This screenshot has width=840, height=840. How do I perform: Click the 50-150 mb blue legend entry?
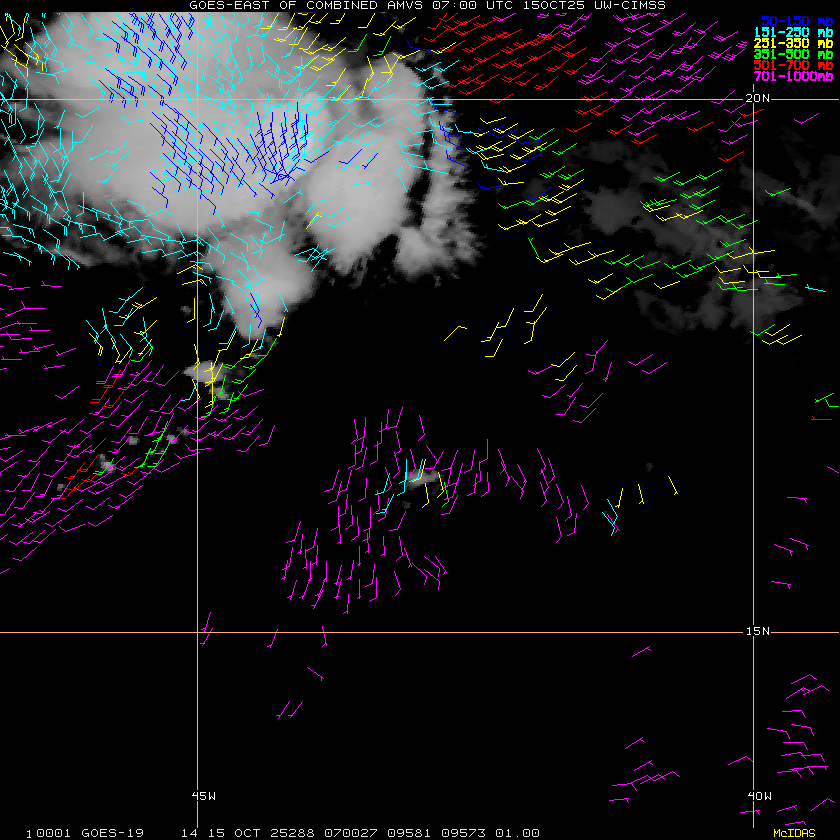pos(797,21)
